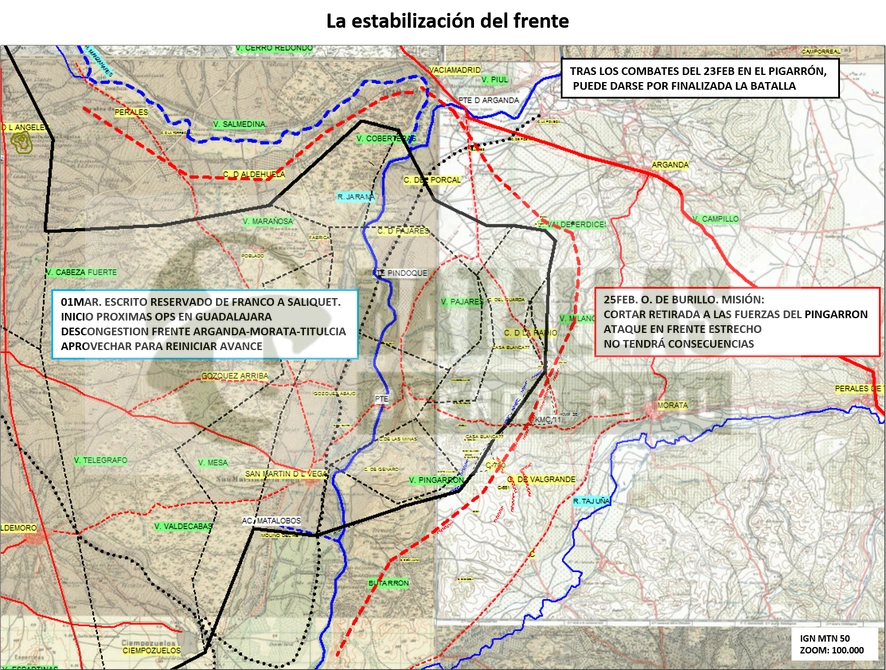Image resolution: width=886 pixels, height=670 pixels.
Task: Select the V. TELEGRAFO label
Action: pyautogui.click(x=101, y=460)
